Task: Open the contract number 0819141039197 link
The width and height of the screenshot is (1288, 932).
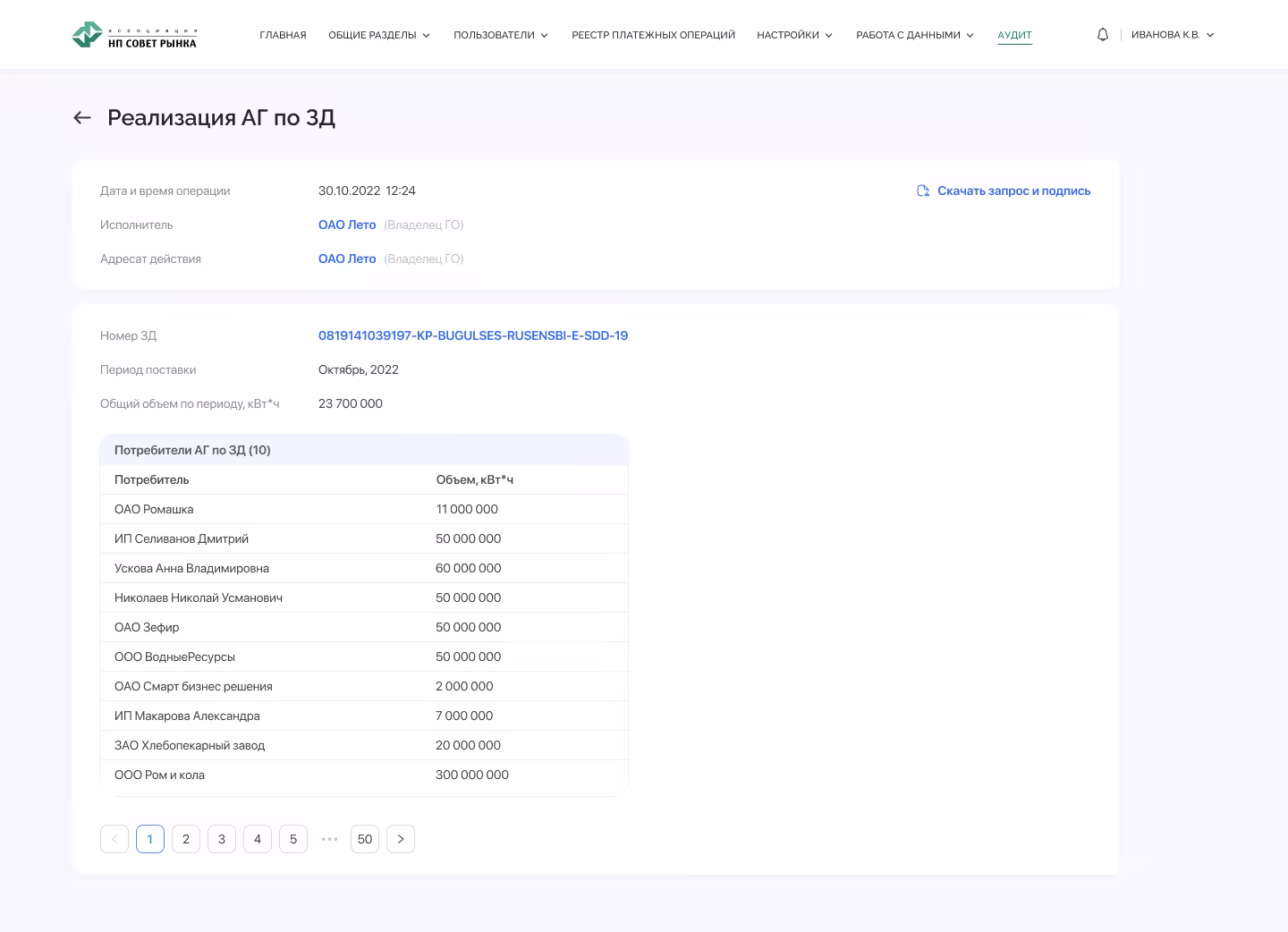Action: click(473, 336)
